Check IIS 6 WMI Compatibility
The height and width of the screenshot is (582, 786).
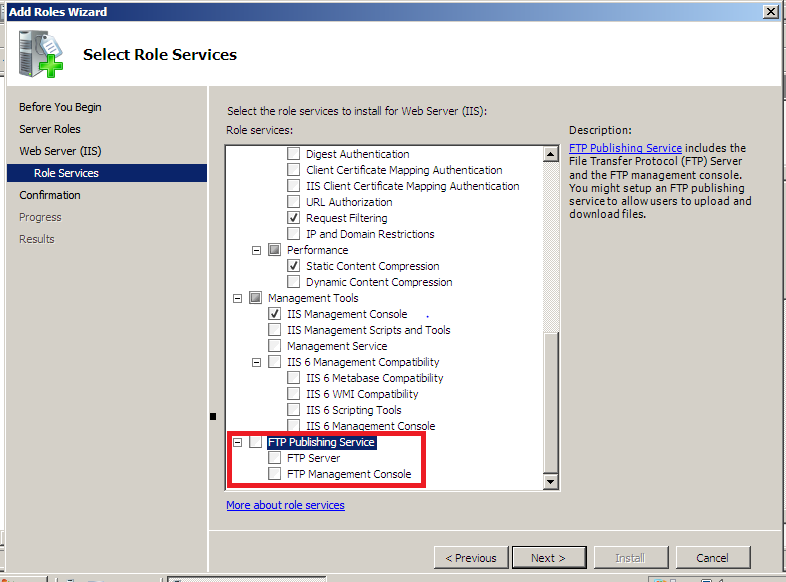click(293, 394)
